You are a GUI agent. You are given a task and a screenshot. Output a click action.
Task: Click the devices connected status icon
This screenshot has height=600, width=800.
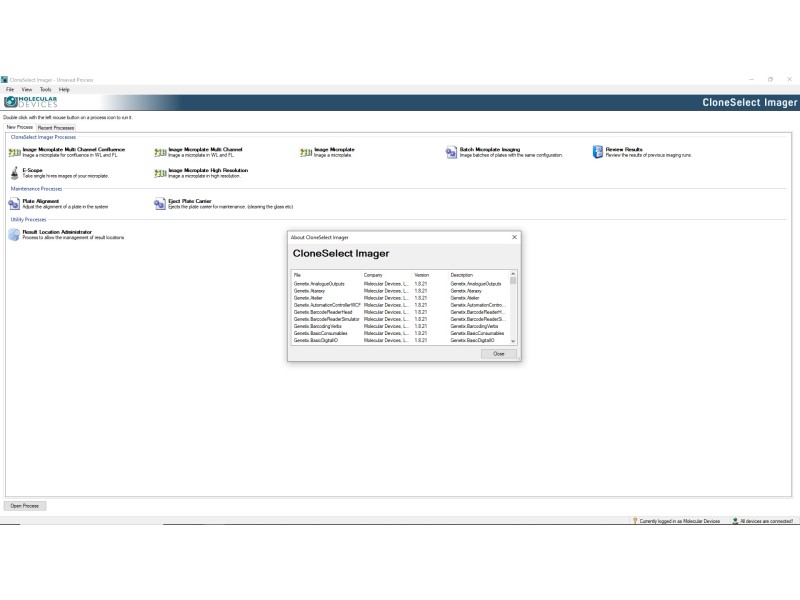click(735, 521)
